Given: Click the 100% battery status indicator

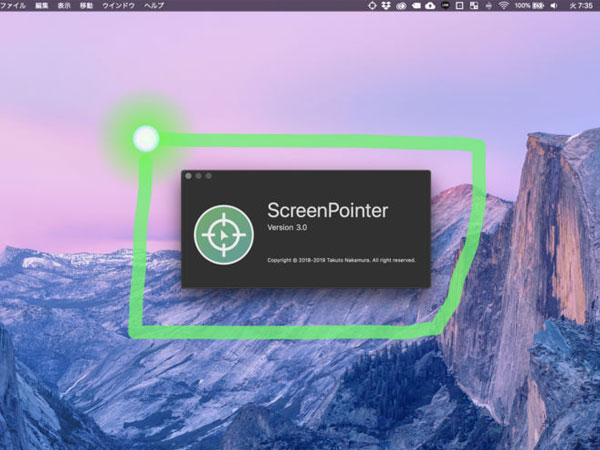Looking at the screenshot, I should pyautogui.click(x=529, y=5).
